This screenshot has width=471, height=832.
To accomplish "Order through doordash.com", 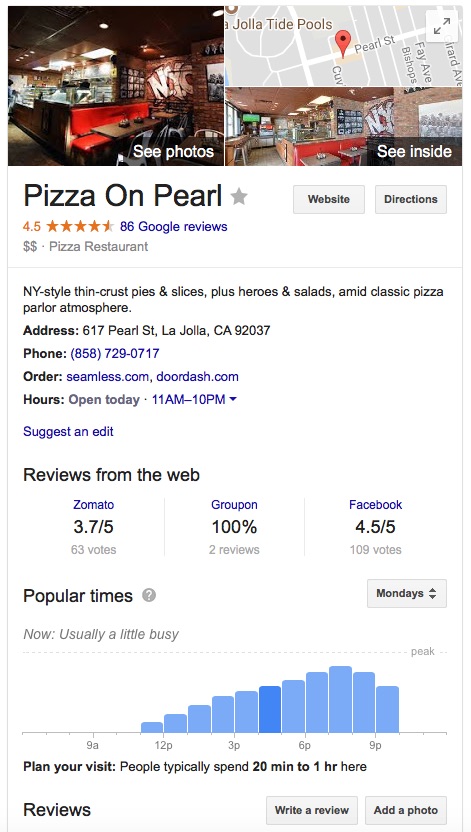I will [197, 377].
